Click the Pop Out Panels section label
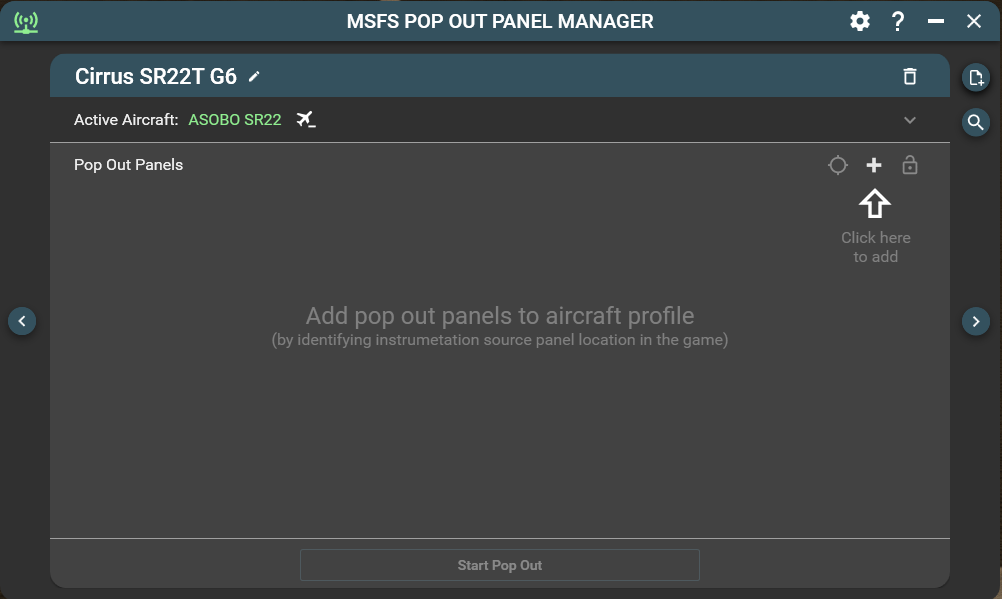Viewport: 1002px width, 599px height. point(129,165)
